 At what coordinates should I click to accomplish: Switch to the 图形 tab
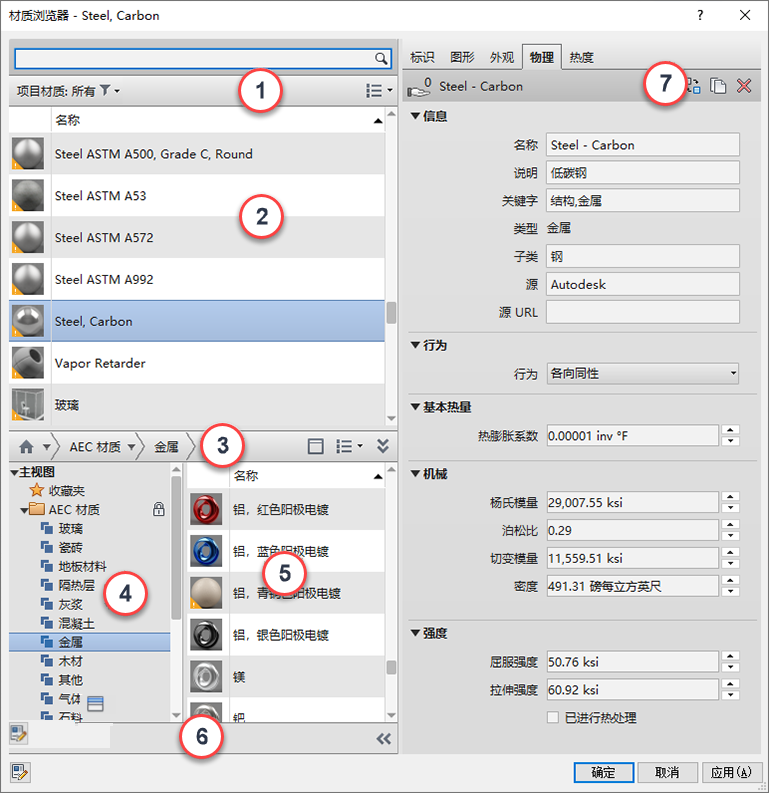pyautogui.click(x=462, y=58)
